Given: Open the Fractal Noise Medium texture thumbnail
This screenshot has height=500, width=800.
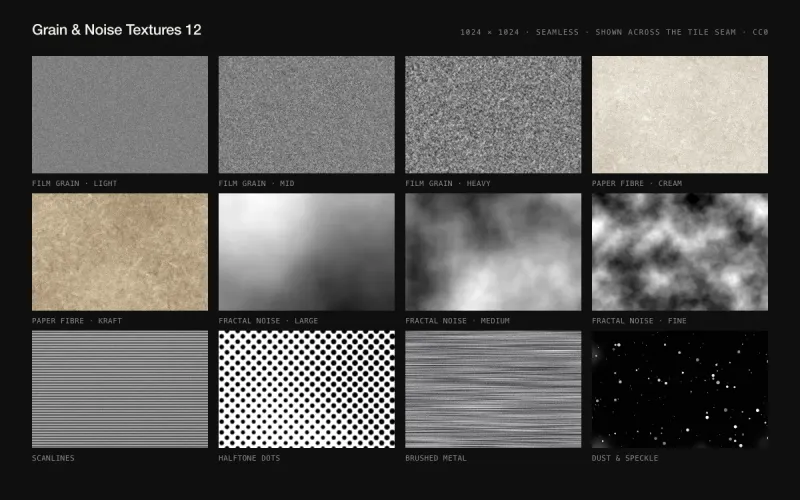Looking at the screenshot, I should 493,252.
